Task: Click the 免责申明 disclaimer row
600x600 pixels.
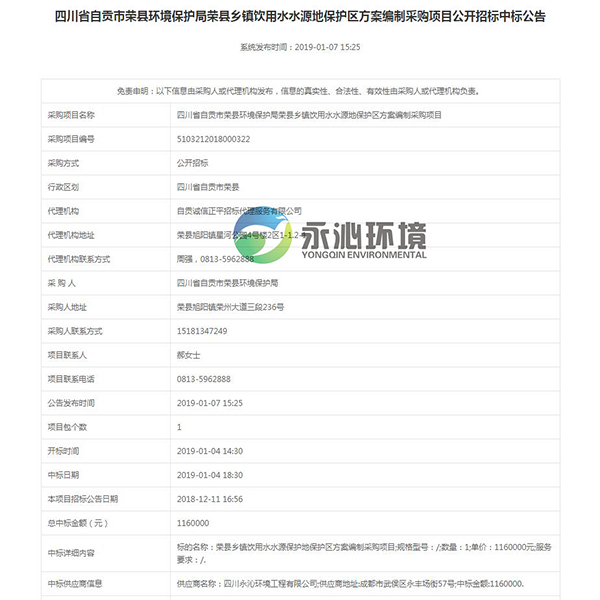Action: (300, 91)
